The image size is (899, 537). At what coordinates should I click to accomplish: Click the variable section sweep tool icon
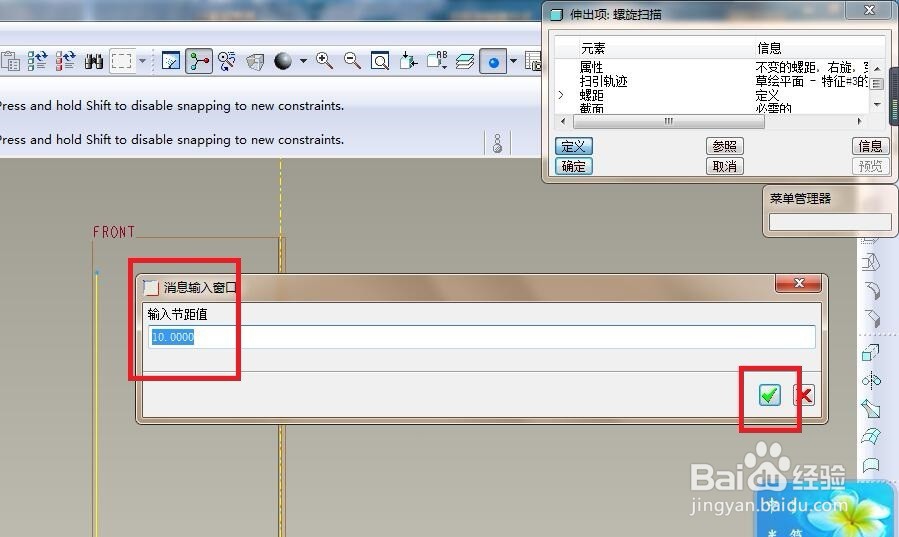click(871, 409)
